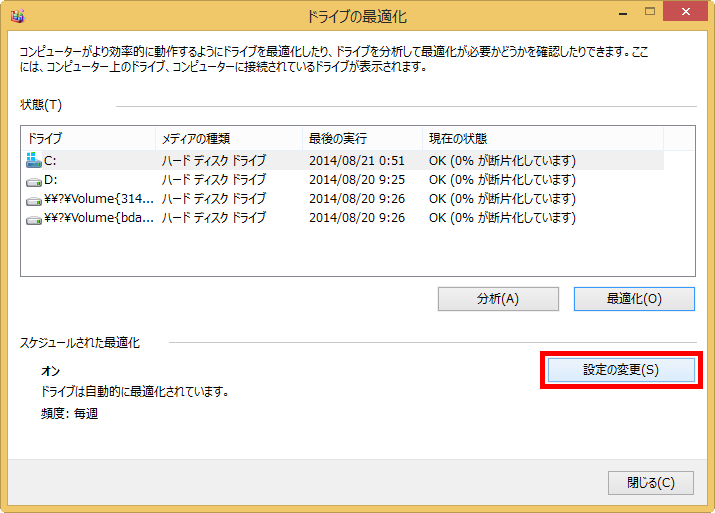Click the defragmenter app icon in title bar
The image size is (715, 513).
pyautogui.click(x=18, y=16)
